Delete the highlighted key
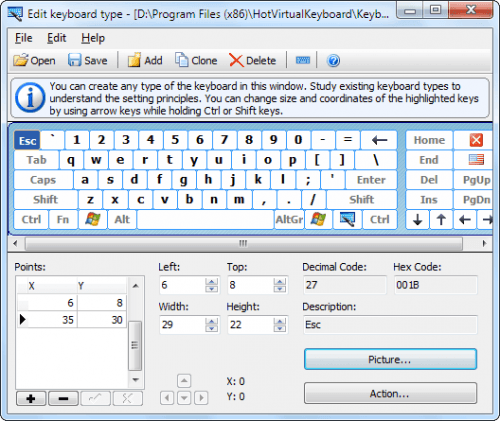 pyautogui.click(x=253, y=61)
